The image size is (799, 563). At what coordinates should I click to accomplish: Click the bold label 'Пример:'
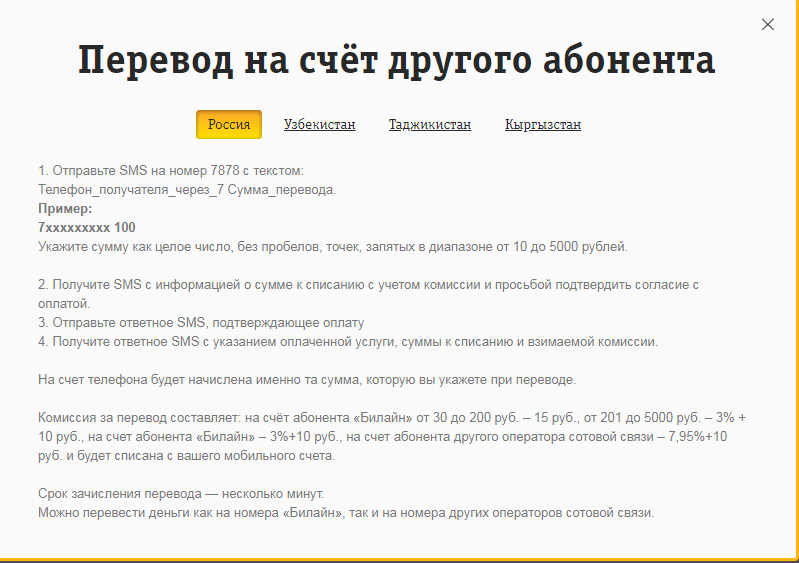coord(65,208)
